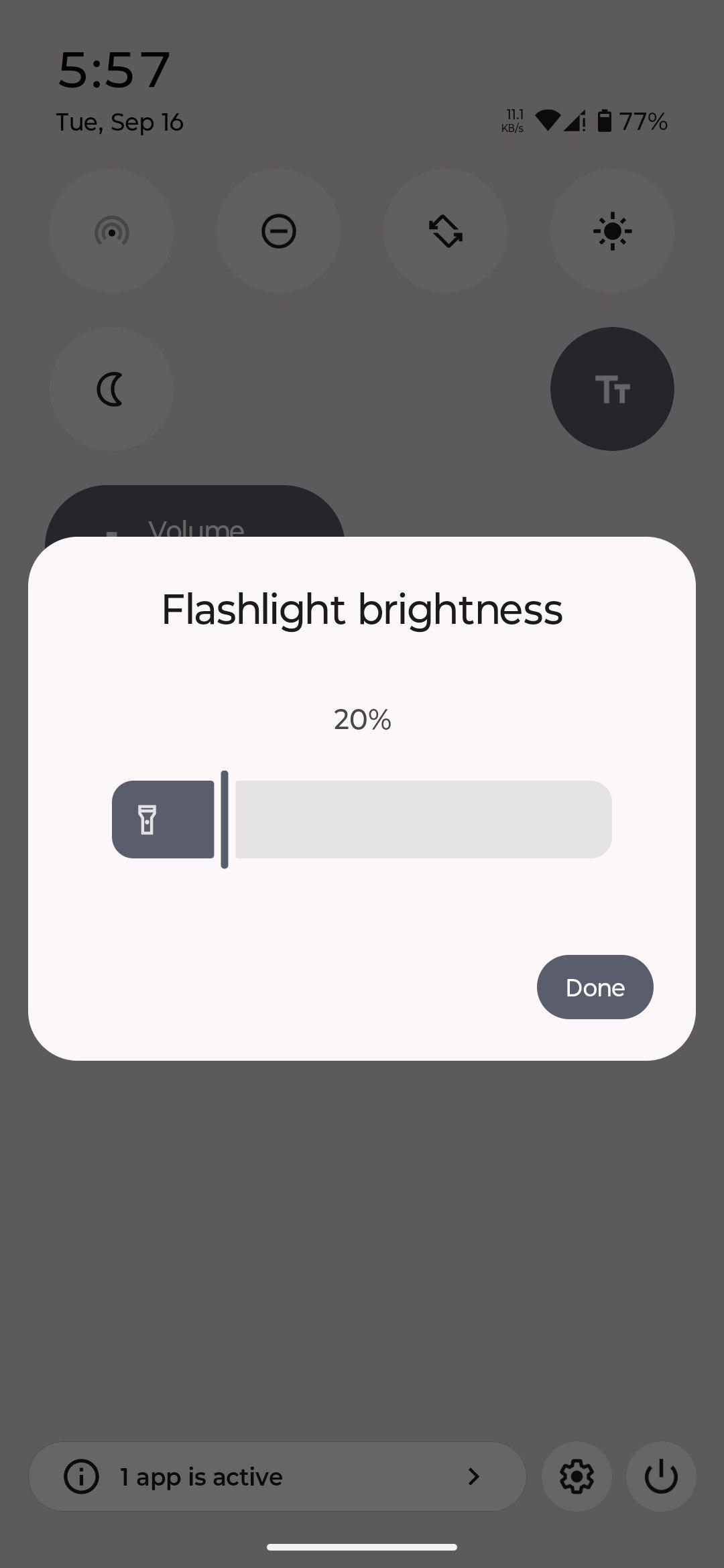Tap the sun brightness tile
This screenshot has width=724, height=1568.
612,231
